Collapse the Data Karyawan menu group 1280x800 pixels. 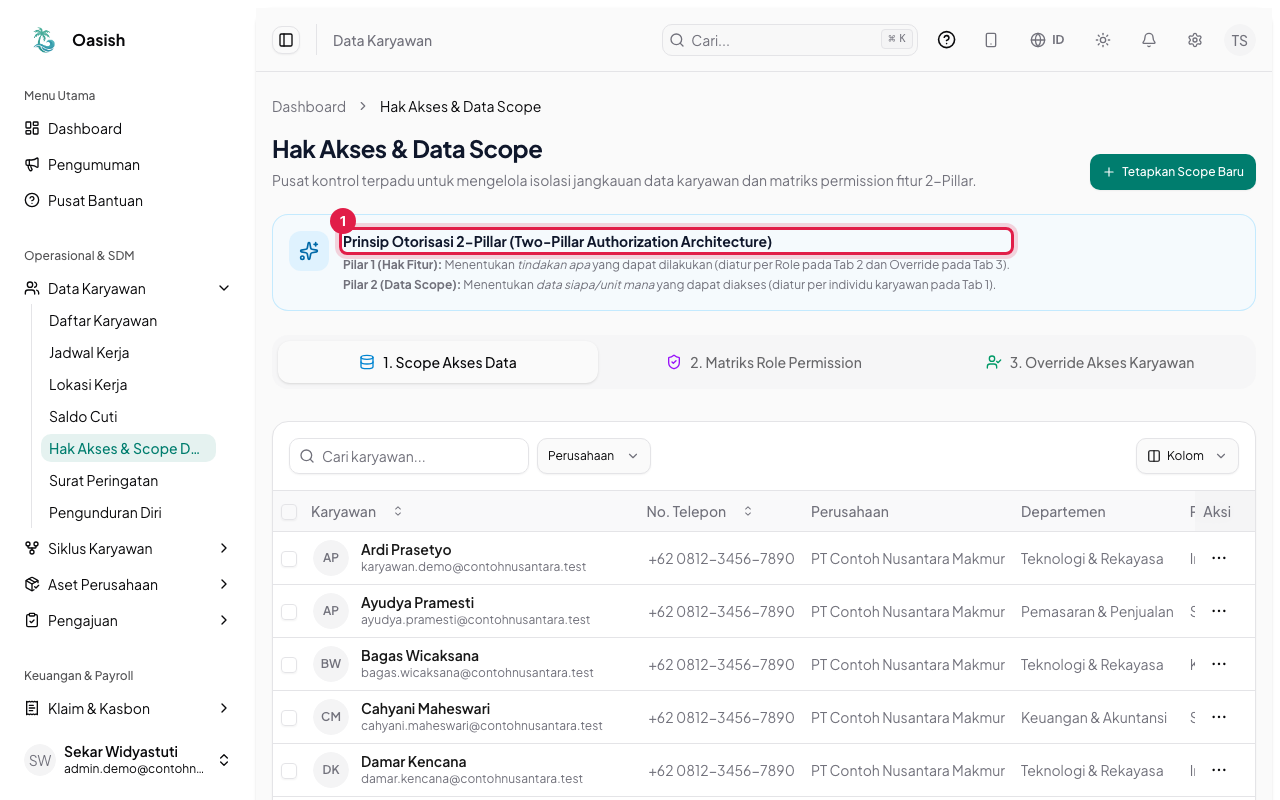point(128,289)
